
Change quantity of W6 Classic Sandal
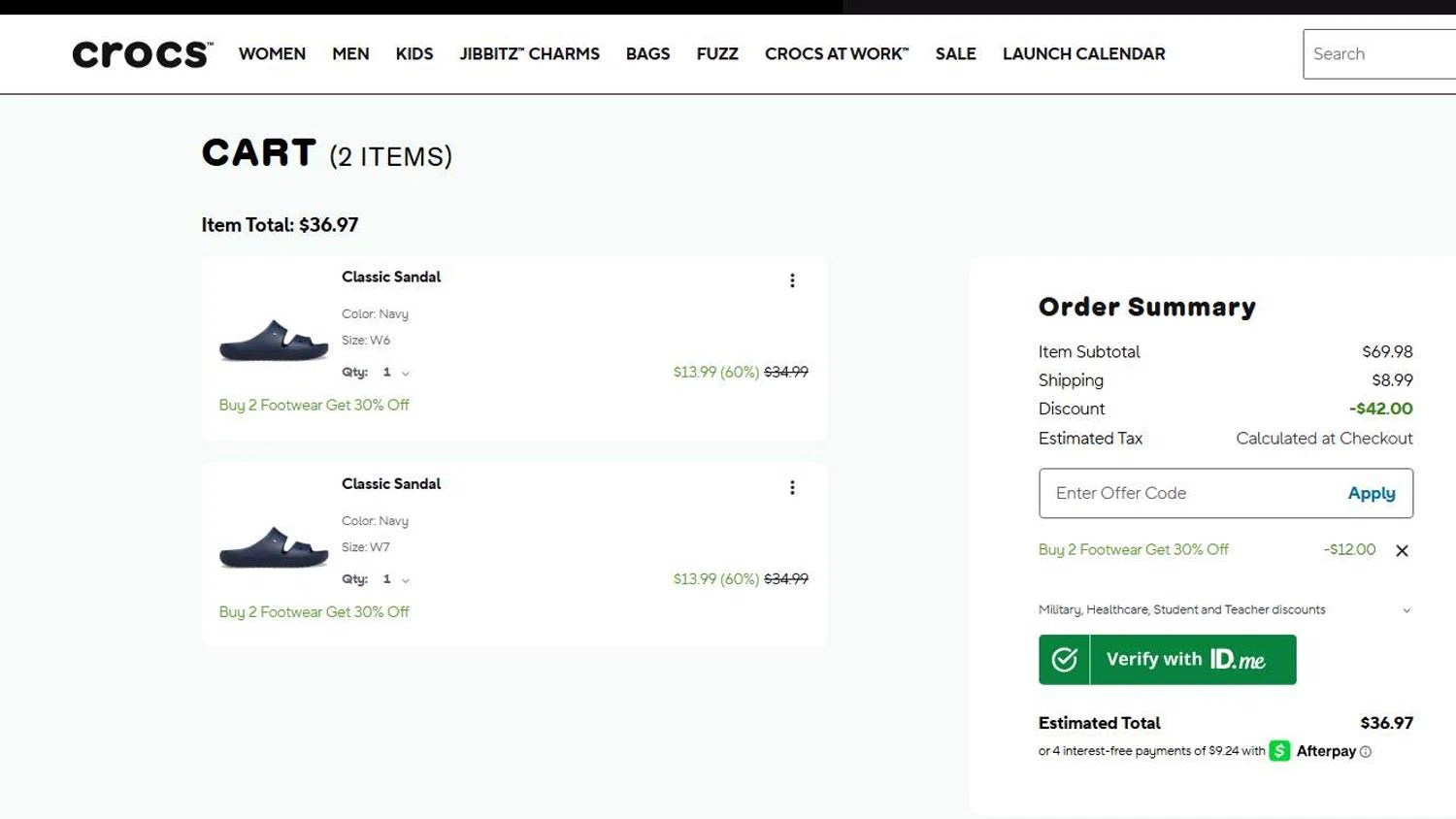pos(396,373)
